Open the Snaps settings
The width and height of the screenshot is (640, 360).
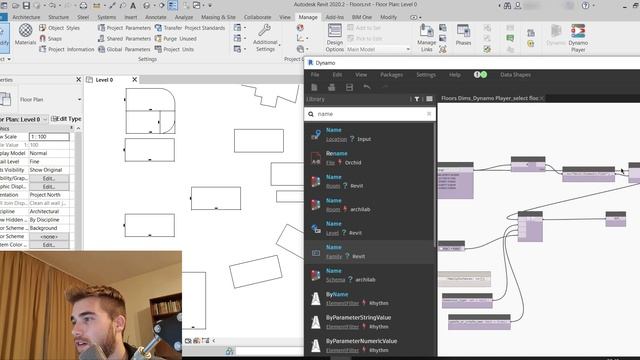51,38
